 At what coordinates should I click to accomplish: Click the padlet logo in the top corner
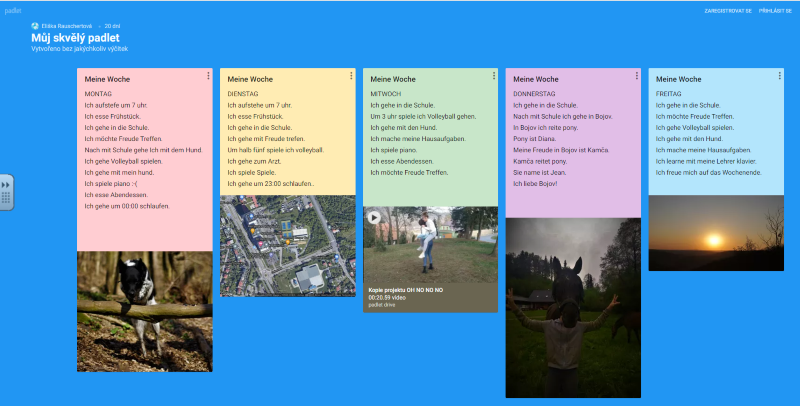[x=13, y=9]
